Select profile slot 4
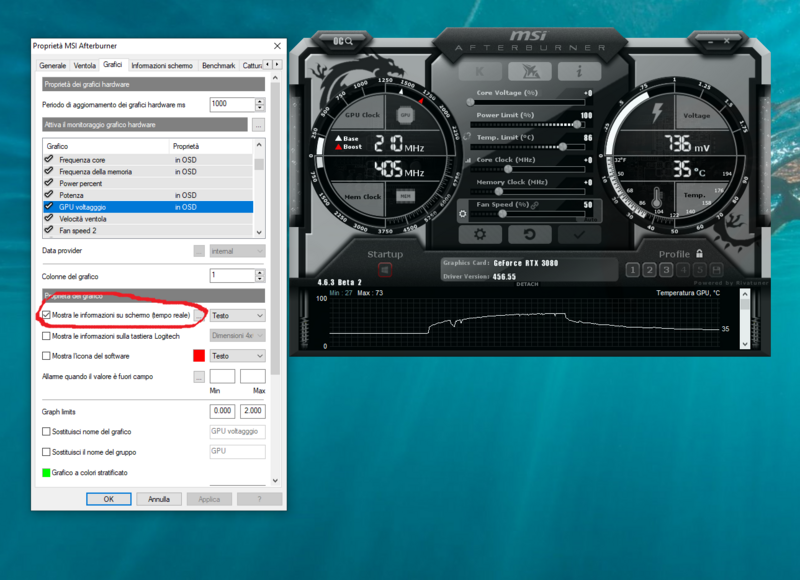 [683, 270]
